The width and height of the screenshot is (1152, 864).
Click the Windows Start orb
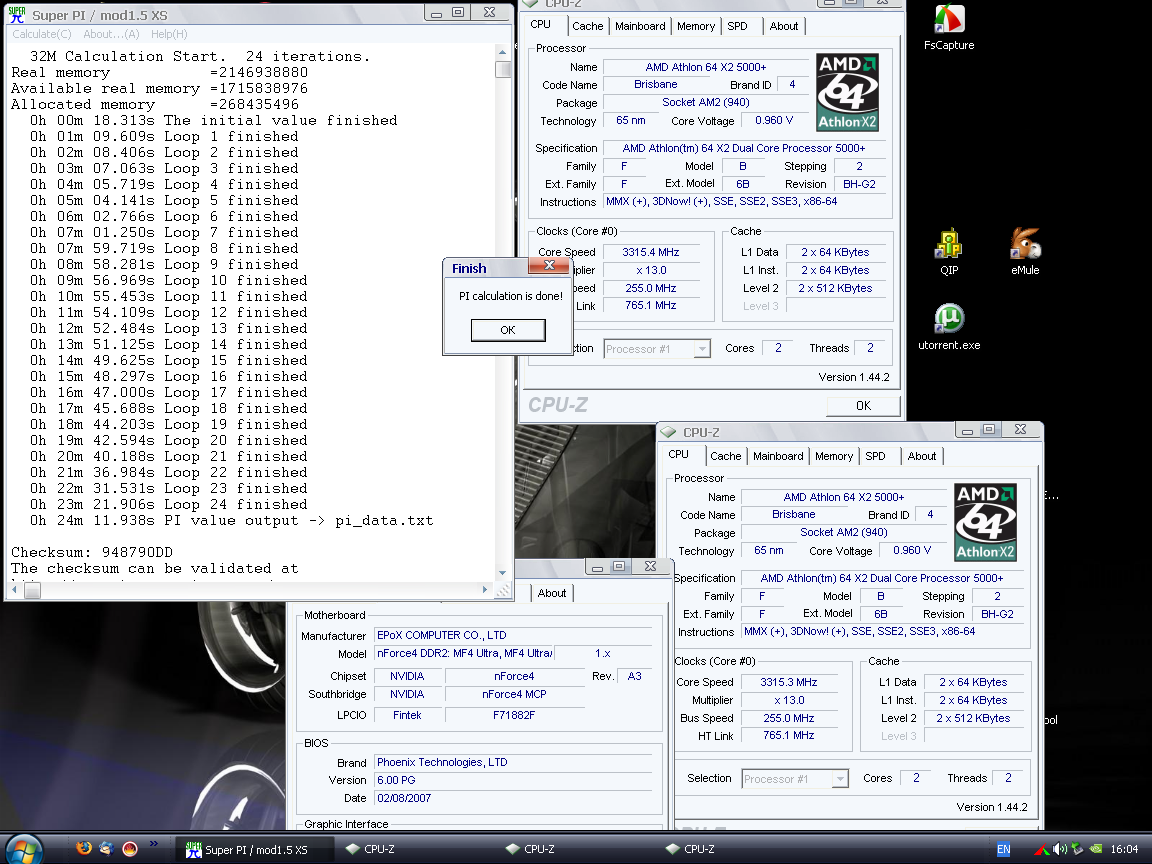(24, 849)
